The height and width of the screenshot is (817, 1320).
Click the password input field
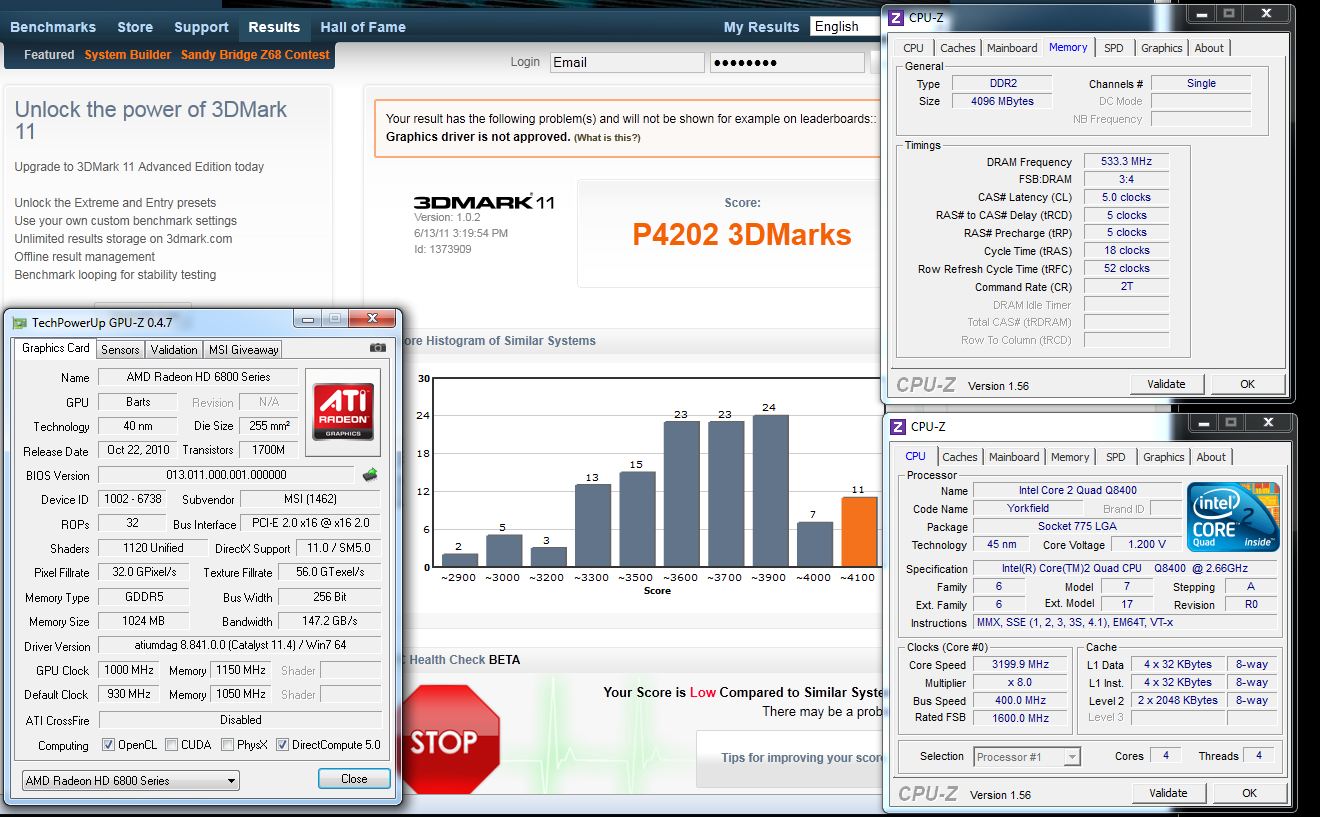click(x=787, y=62)
